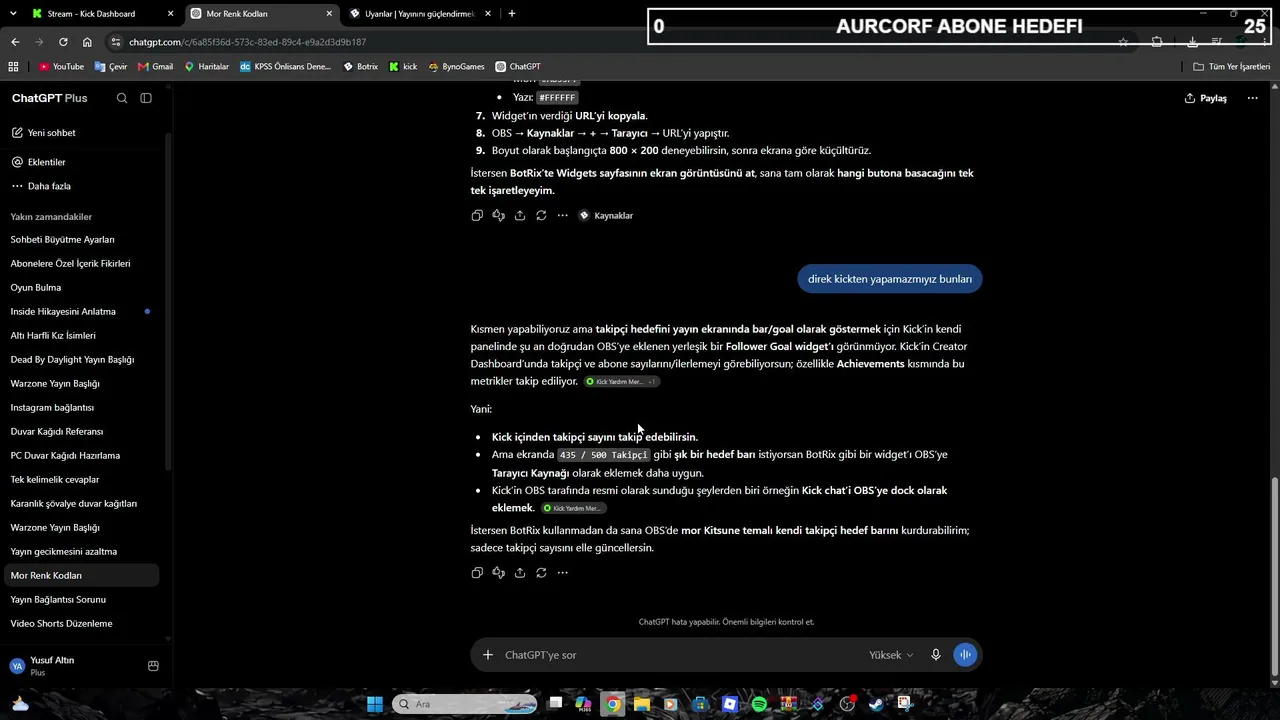The height and width of the screenshot is (720, 1280).
Task: Copy the response using the icon beside Kaynaklar
Action: (x=477, y=215)
